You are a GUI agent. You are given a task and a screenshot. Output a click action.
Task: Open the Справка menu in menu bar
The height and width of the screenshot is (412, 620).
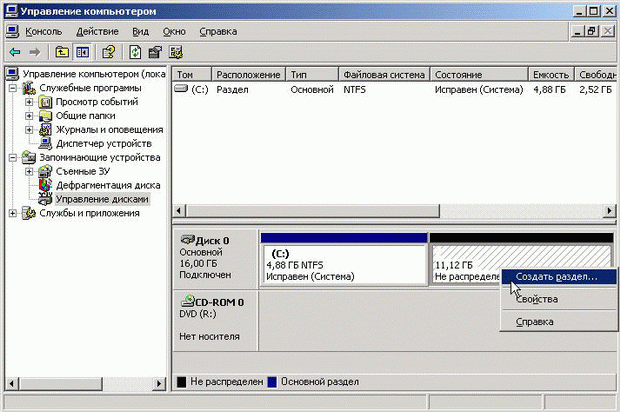point(218,32)
